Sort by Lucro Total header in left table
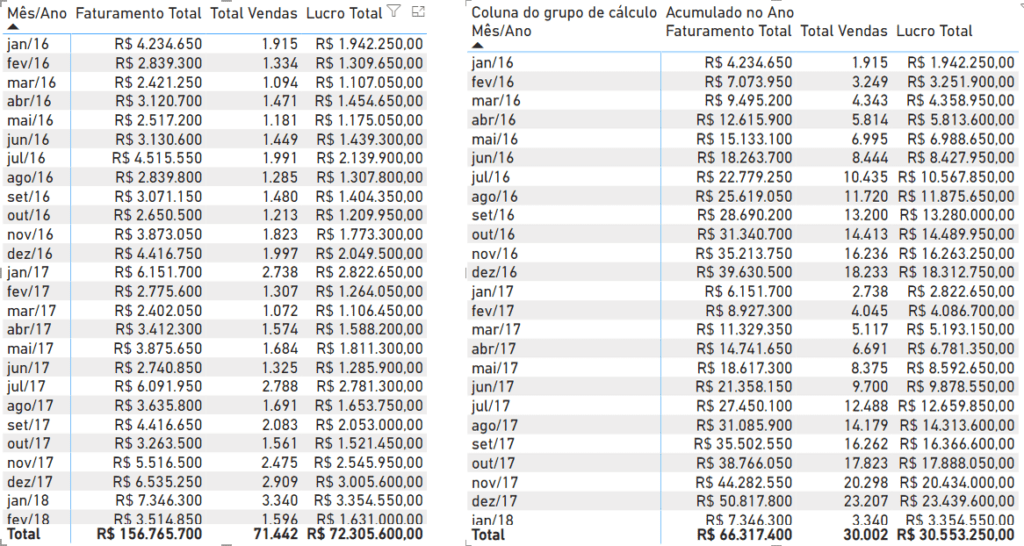This screenshot has width=1024, height=546. [344, 13]
